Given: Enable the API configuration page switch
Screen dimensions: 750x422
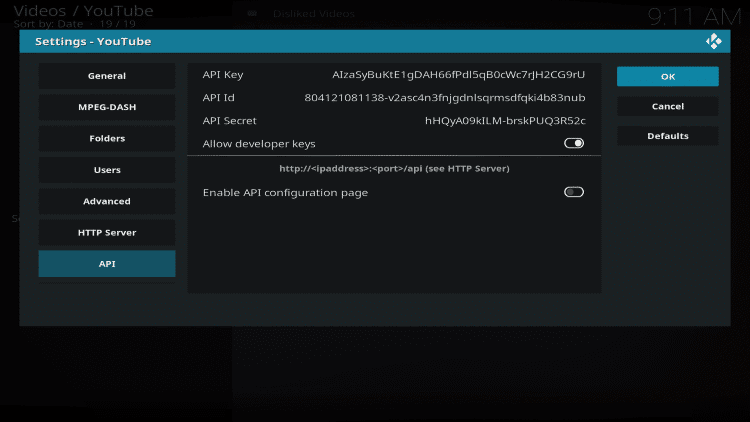Looking at the screenshot, I should (574, 192).
